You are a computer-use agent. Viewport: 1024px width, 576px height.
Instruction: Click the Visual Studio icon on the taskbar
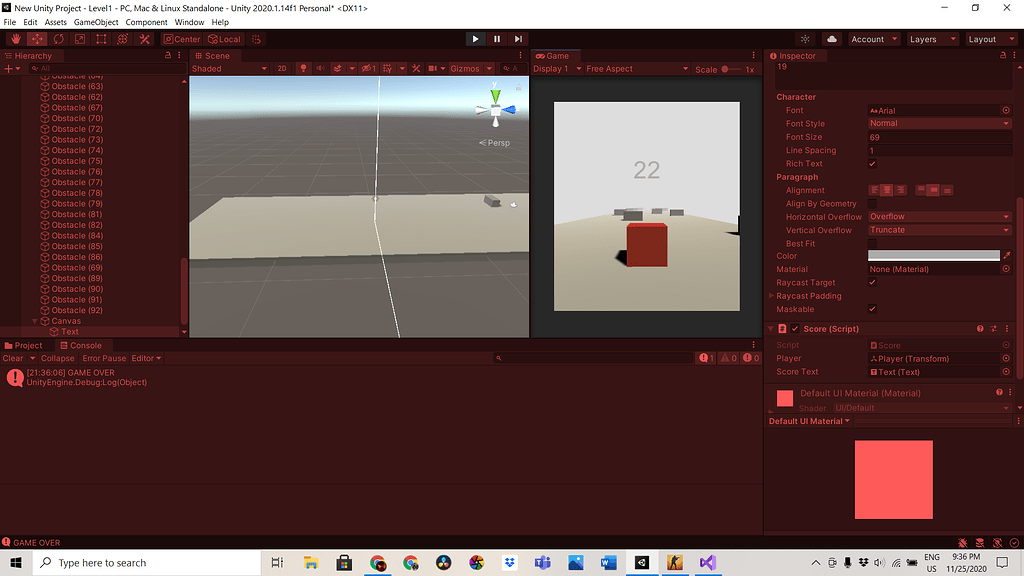[x=707, y=562]
